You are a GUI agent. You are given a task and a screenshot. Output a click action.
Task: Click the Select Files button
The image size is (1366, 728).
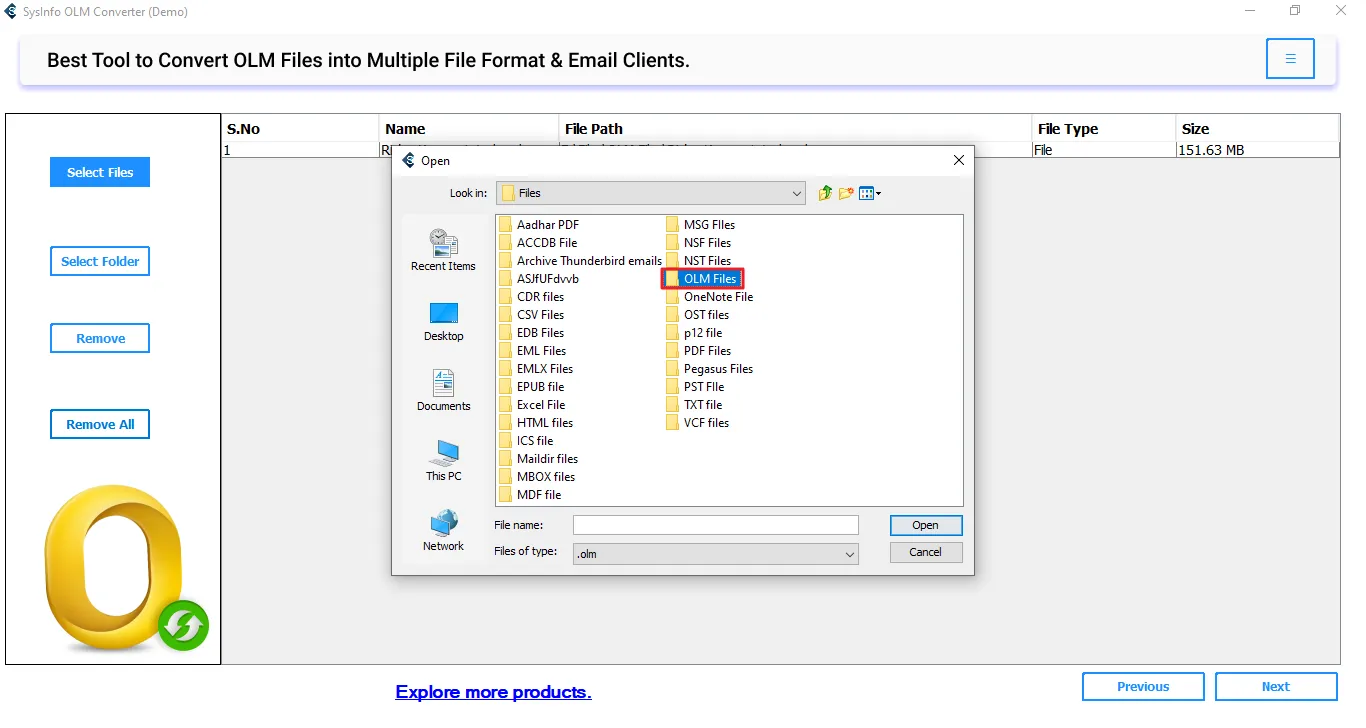pos(100,172)
